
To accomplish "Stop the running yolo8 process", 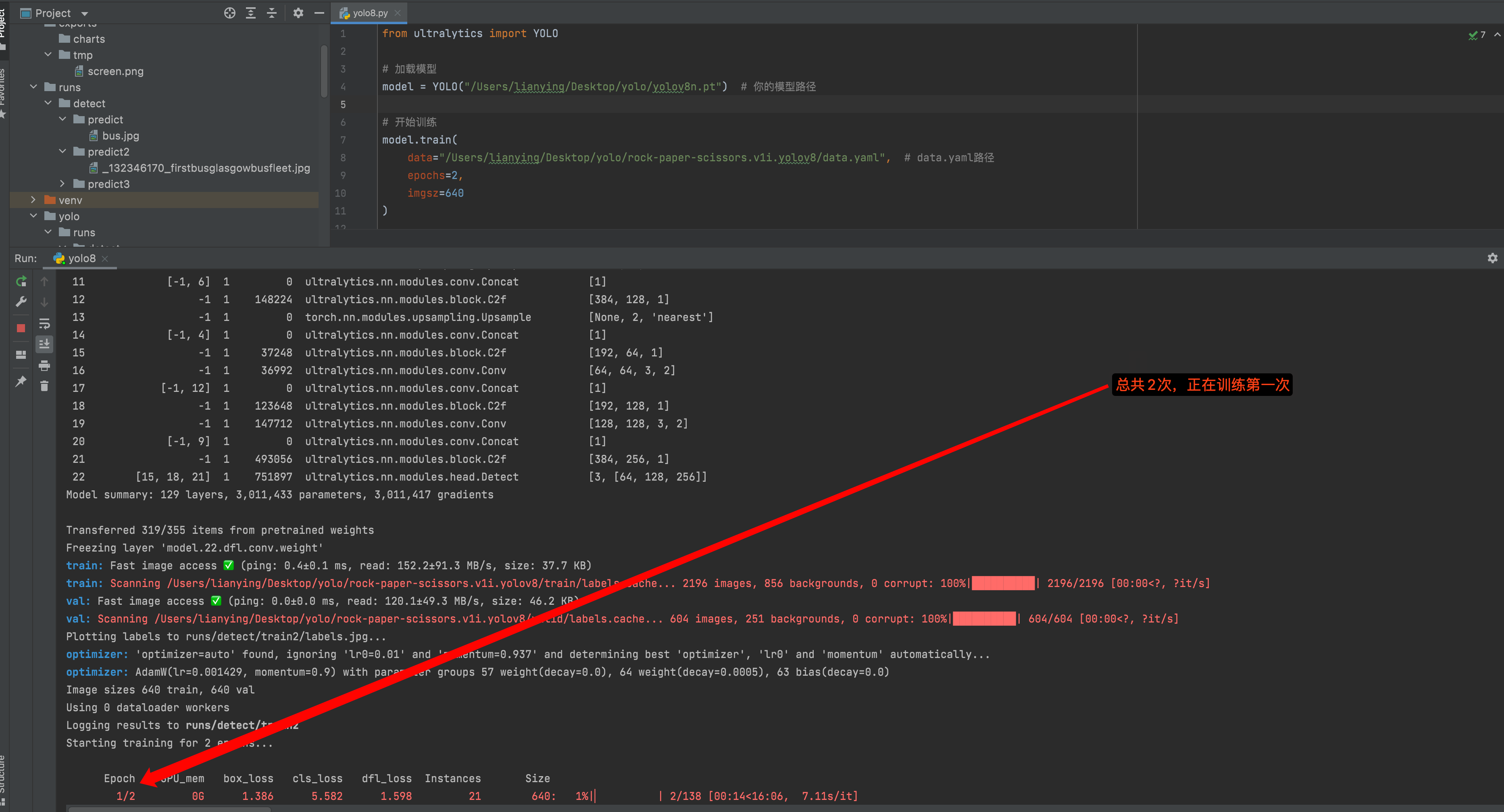I will click(21, 328).
